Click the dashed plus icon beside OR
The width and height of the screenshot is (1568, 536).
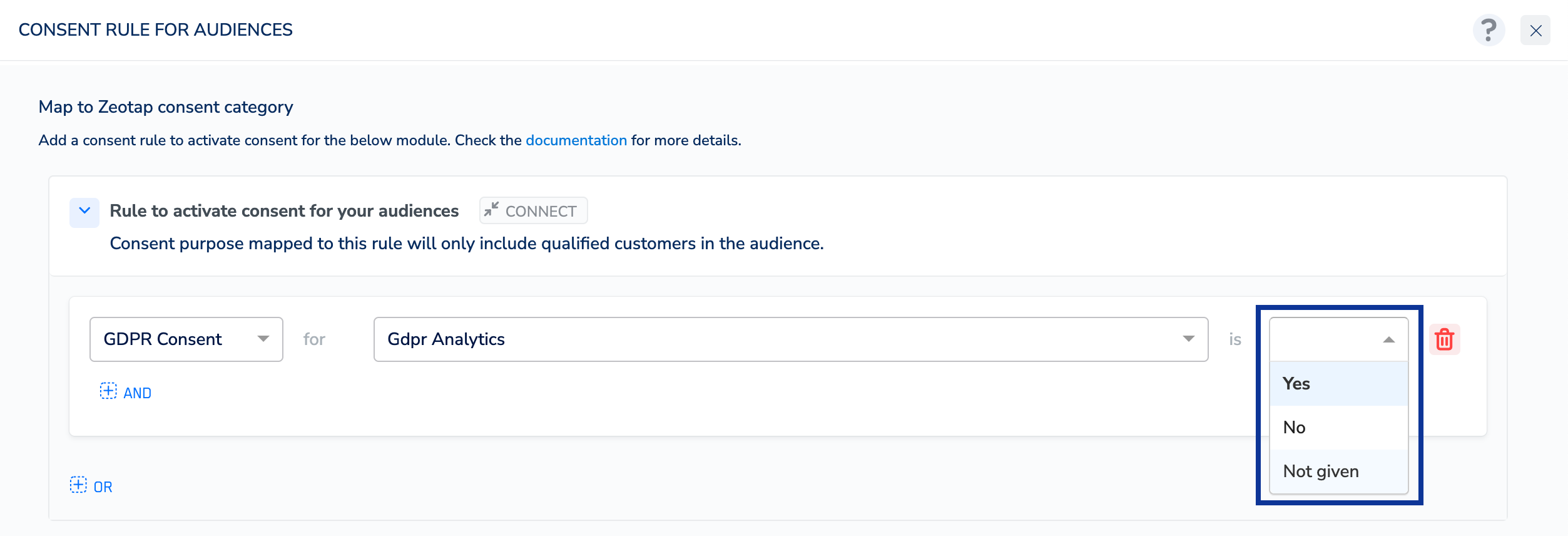pos(78,485)
